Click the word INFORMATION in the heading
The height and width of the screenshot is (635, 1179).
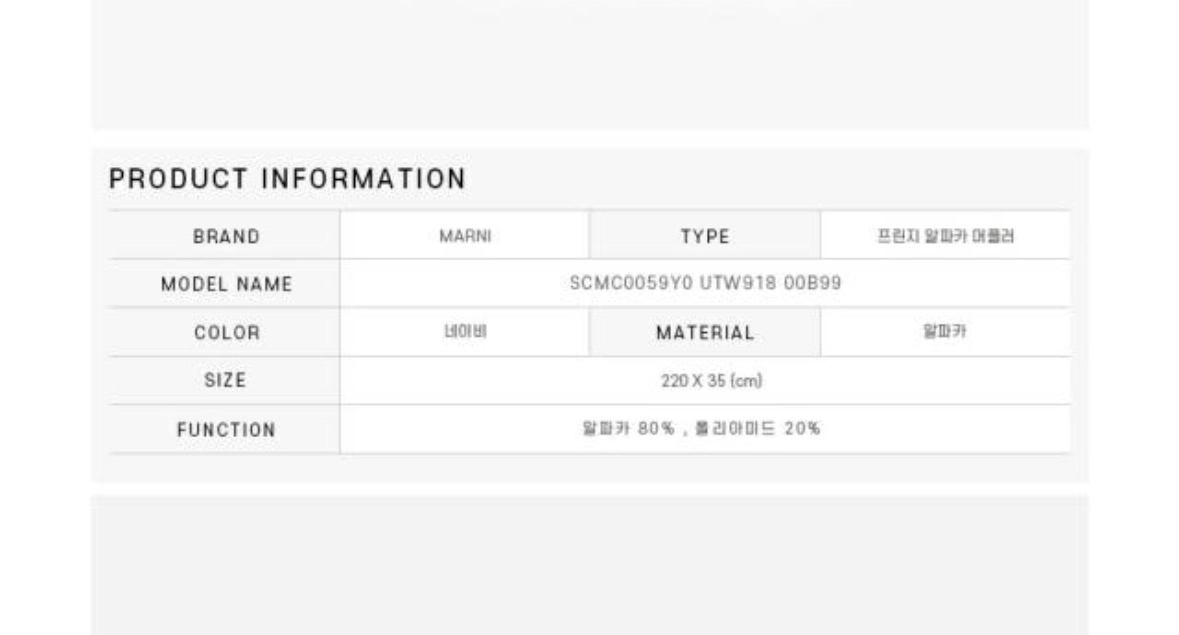click(x=364, y=179)
